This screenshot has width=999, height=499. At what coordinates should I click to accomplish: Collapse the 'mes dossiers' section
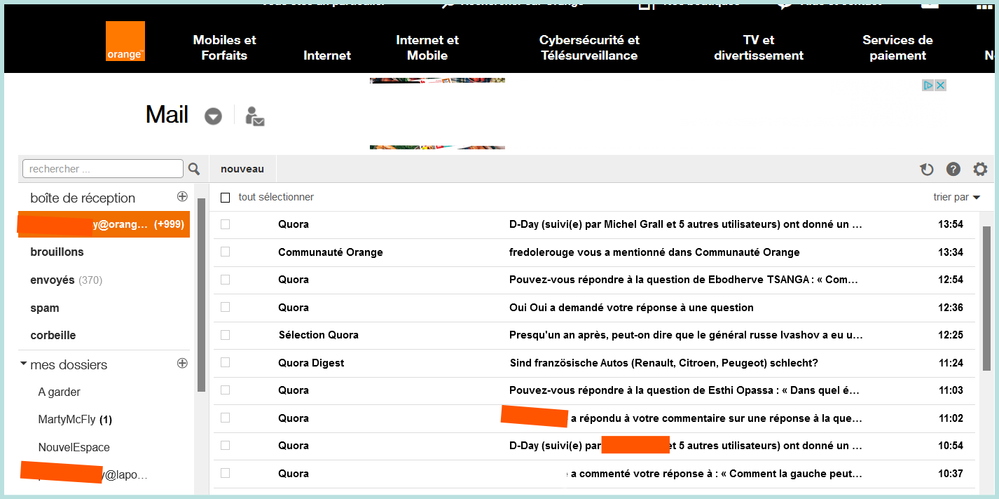coord(24,364)
